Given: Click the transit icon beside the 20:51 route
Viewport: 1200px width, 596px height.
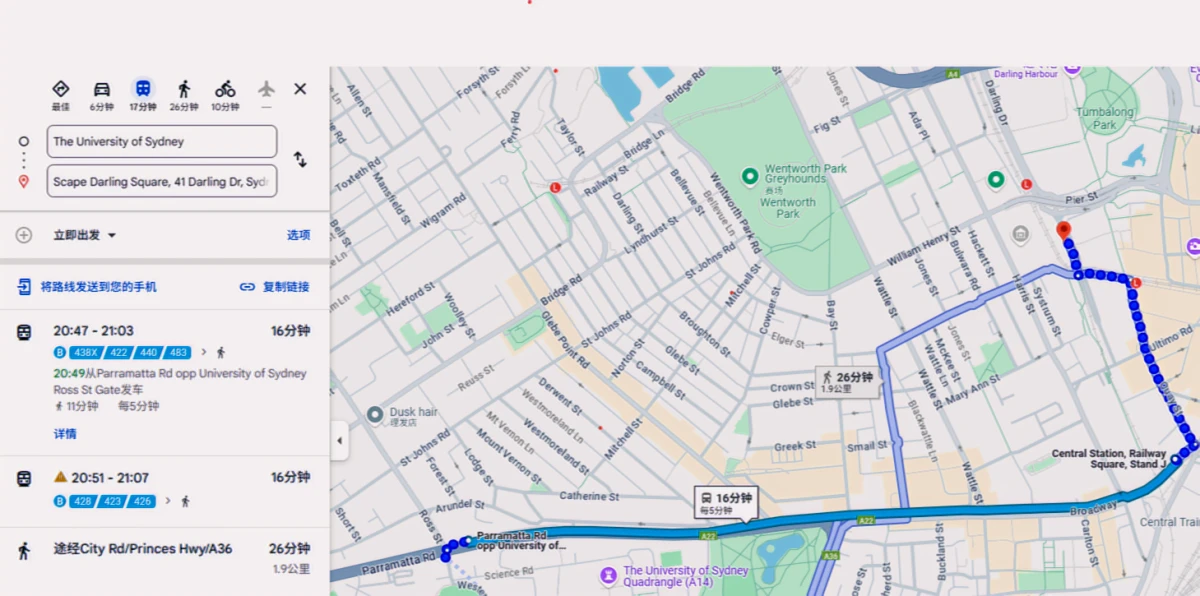Looking at the screenshot, I should [24, 479].
